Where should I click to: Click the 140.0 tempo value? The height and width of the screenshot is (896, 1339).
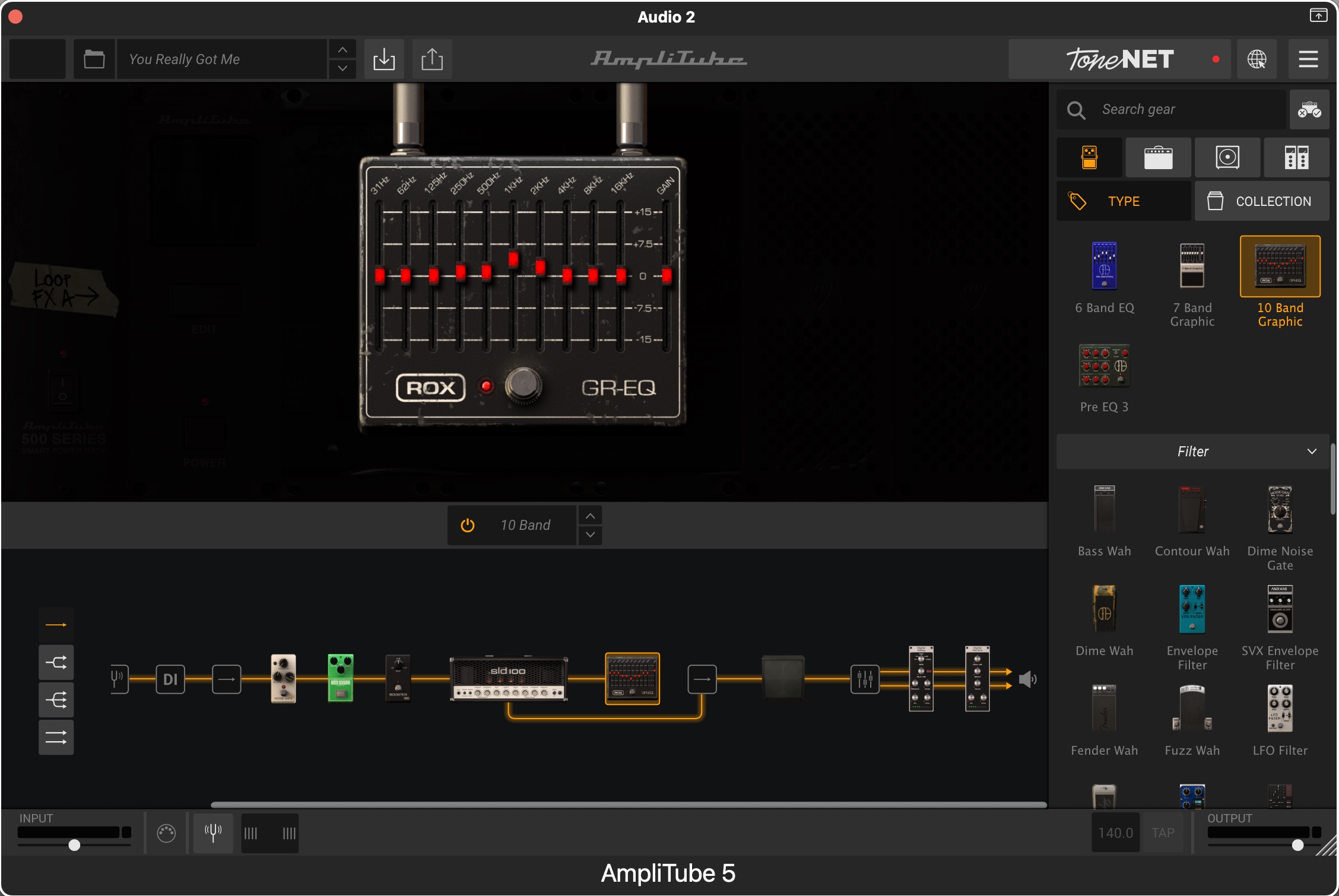tap(1116, 833)
